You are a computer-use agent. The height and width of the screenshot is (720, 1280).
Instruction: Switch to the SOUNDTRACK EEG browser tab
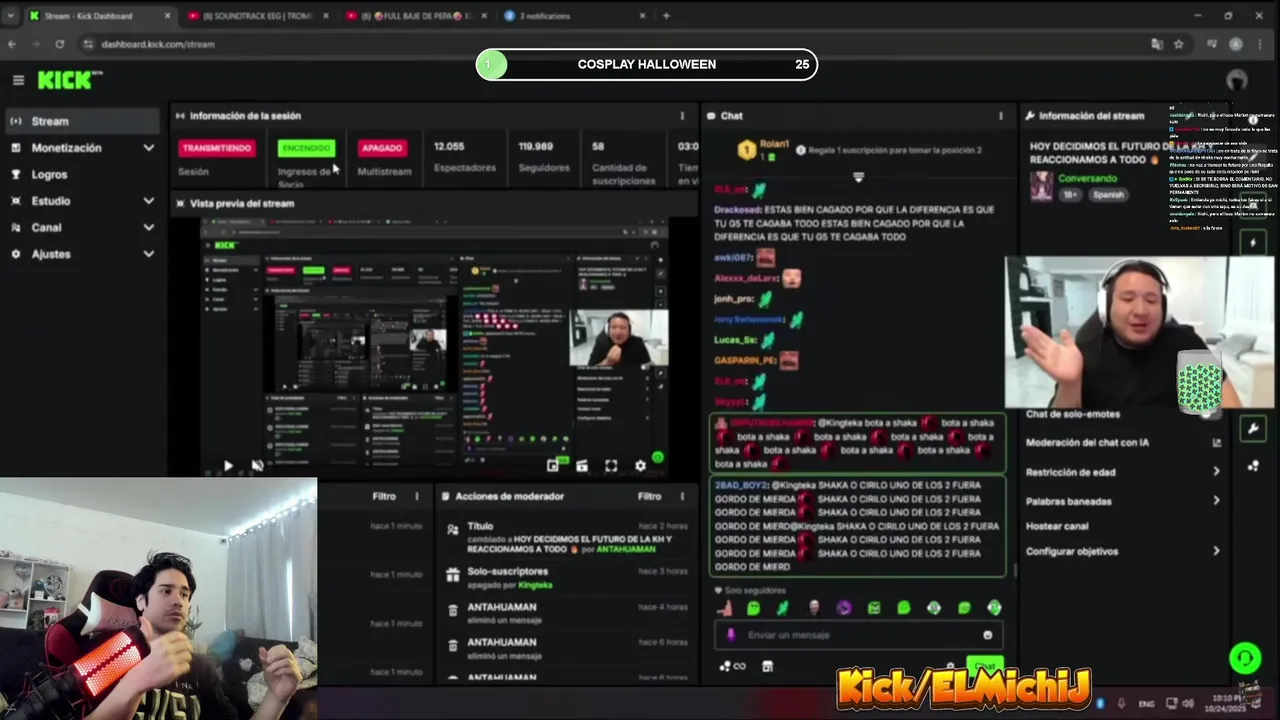(258, 16)
